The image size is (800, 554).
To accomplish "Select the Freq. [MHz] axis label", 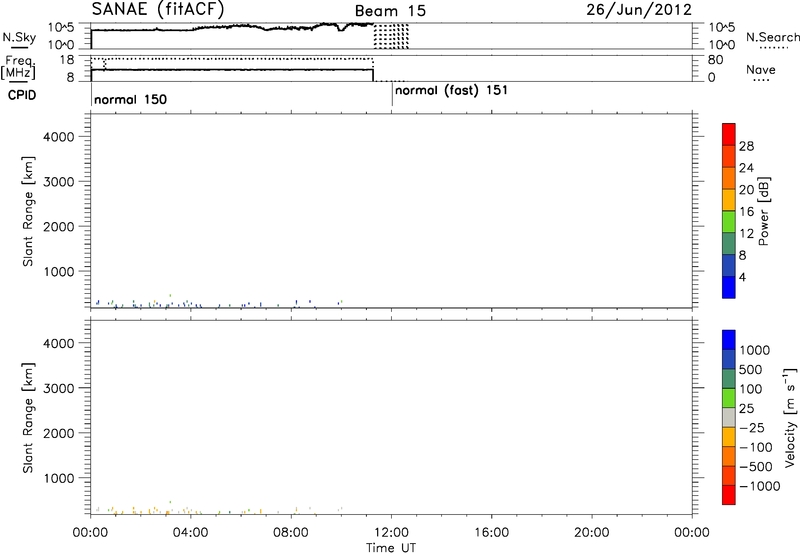I will [x=19, y=67].
